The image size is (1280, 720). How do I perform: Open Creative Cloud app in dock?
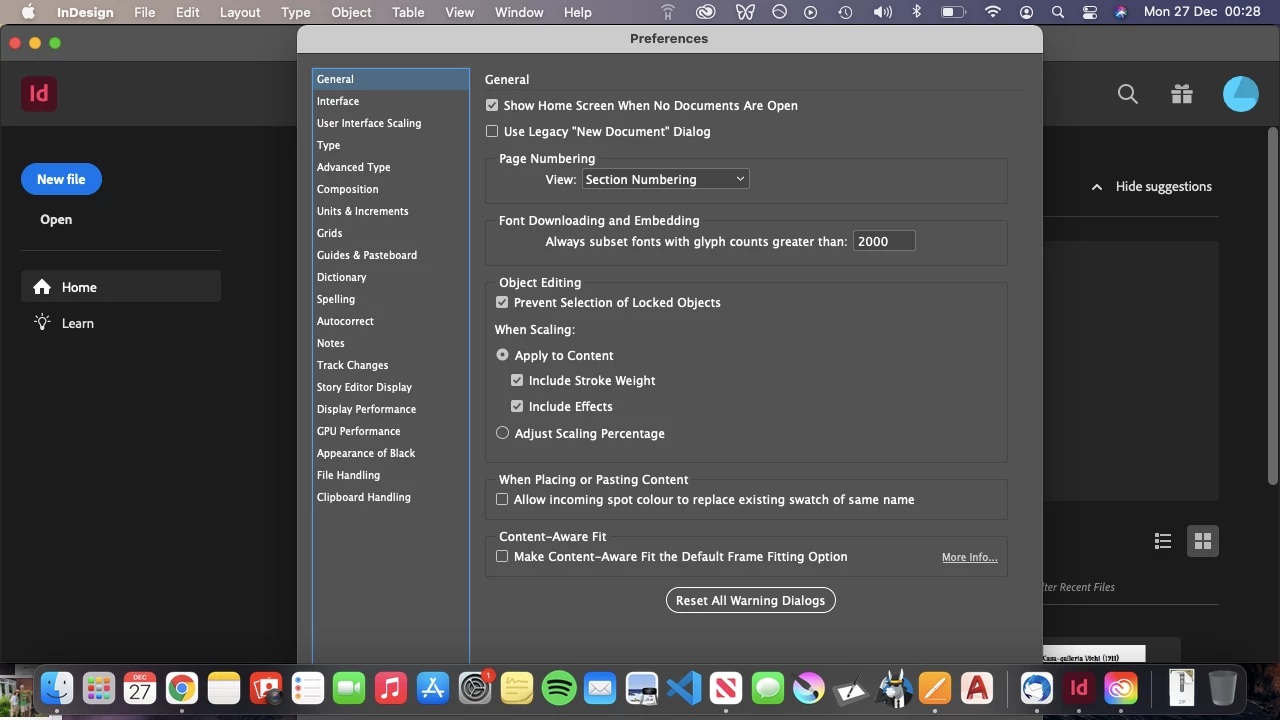pyautogui.click(x=1121, y=688)
